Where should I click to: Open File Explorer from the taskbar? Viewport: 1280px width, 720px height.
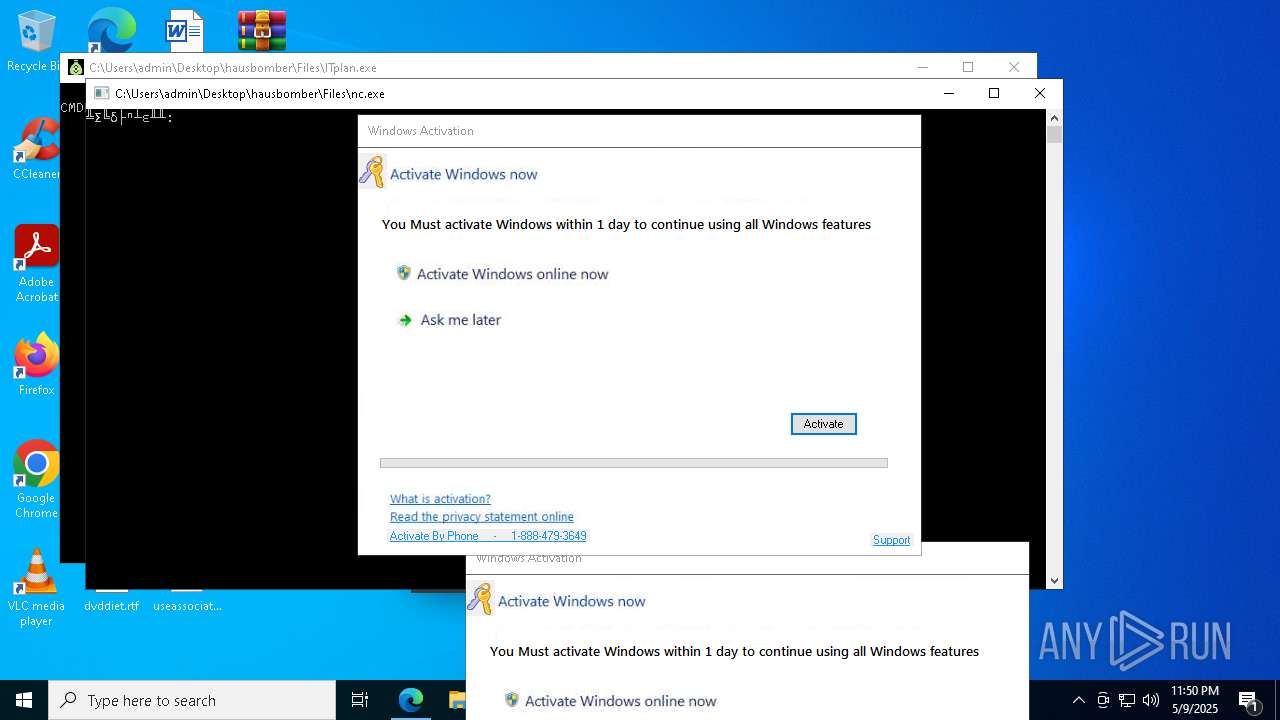pos(457,700)
